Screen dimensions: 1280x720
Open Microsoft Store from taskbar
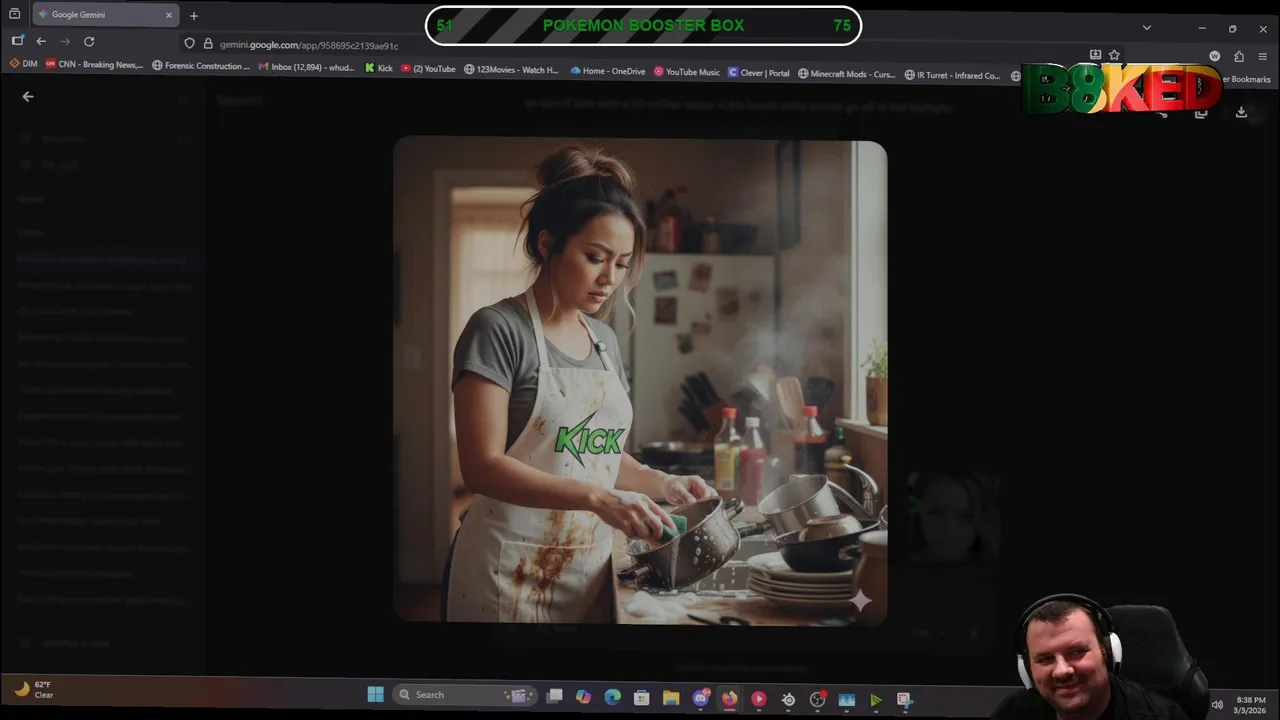(x=642, y=698)
